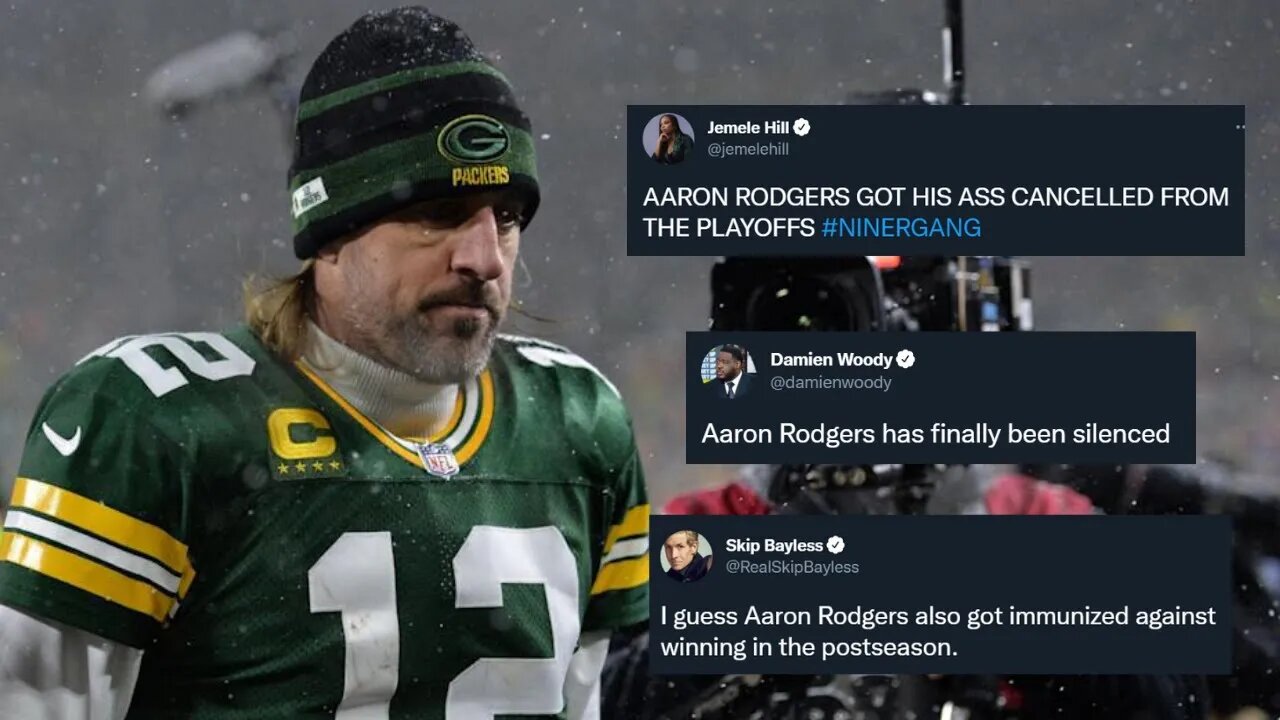1280x720 pixels.
Task: Click the Nike swoosh on the jersey sleeve
Action: (x=61, y=439)
